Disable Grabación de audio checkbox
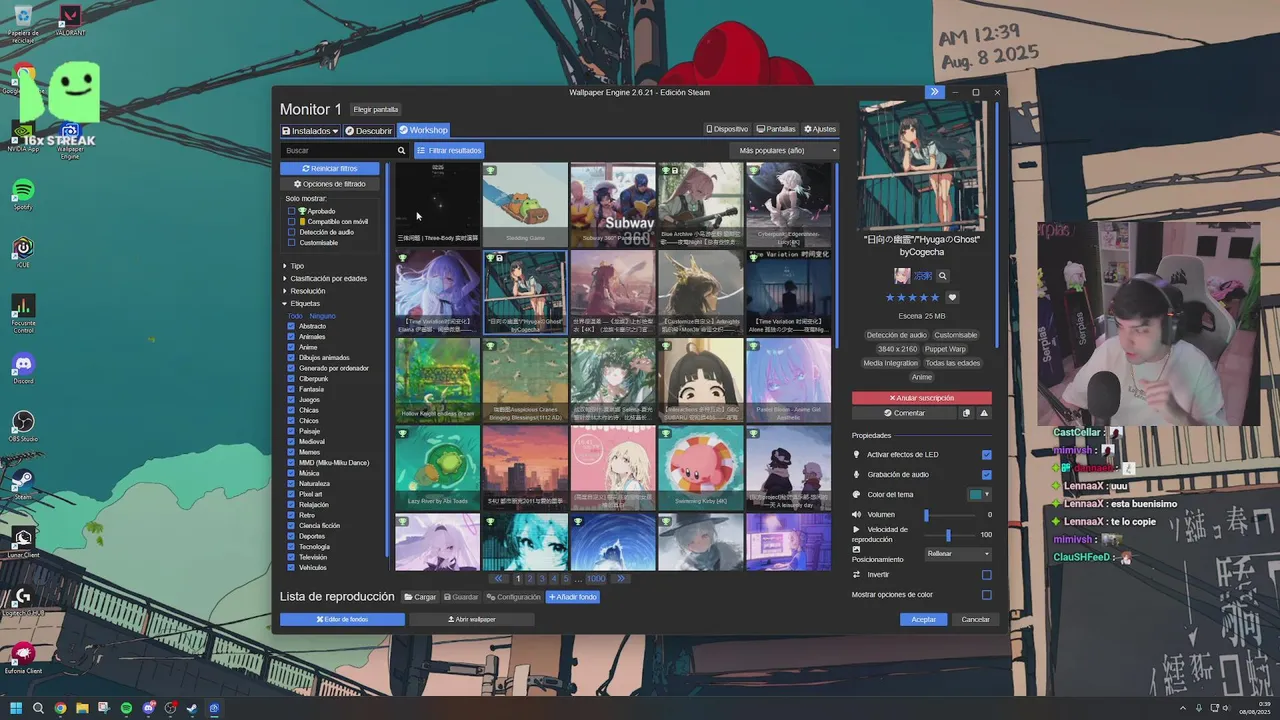The height and width of the screenshot is (720, 1280). (x=987, y=475)
